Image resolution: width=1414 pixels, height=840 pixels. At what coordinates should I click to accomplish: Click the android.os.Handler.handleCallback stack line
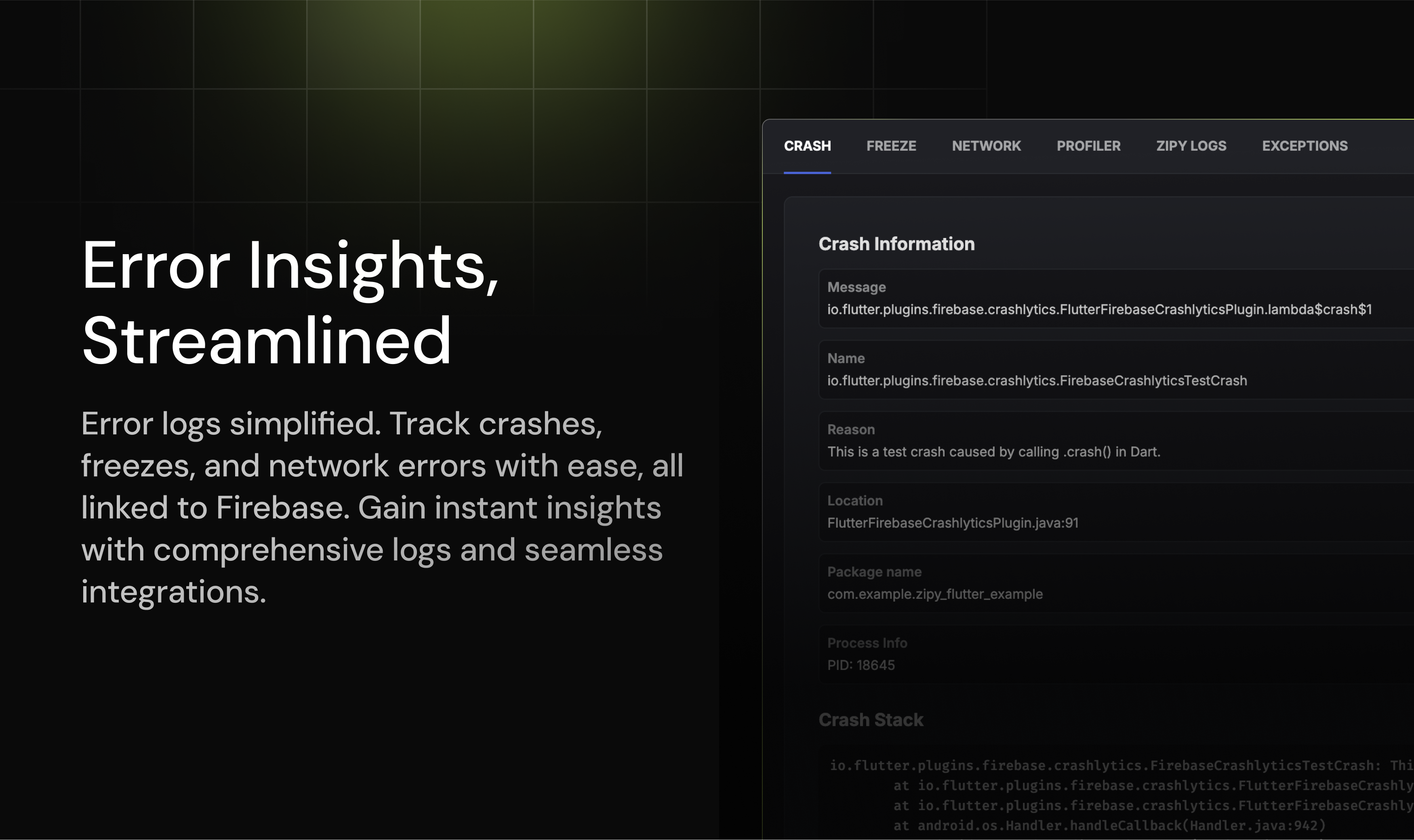[1109, 826]
